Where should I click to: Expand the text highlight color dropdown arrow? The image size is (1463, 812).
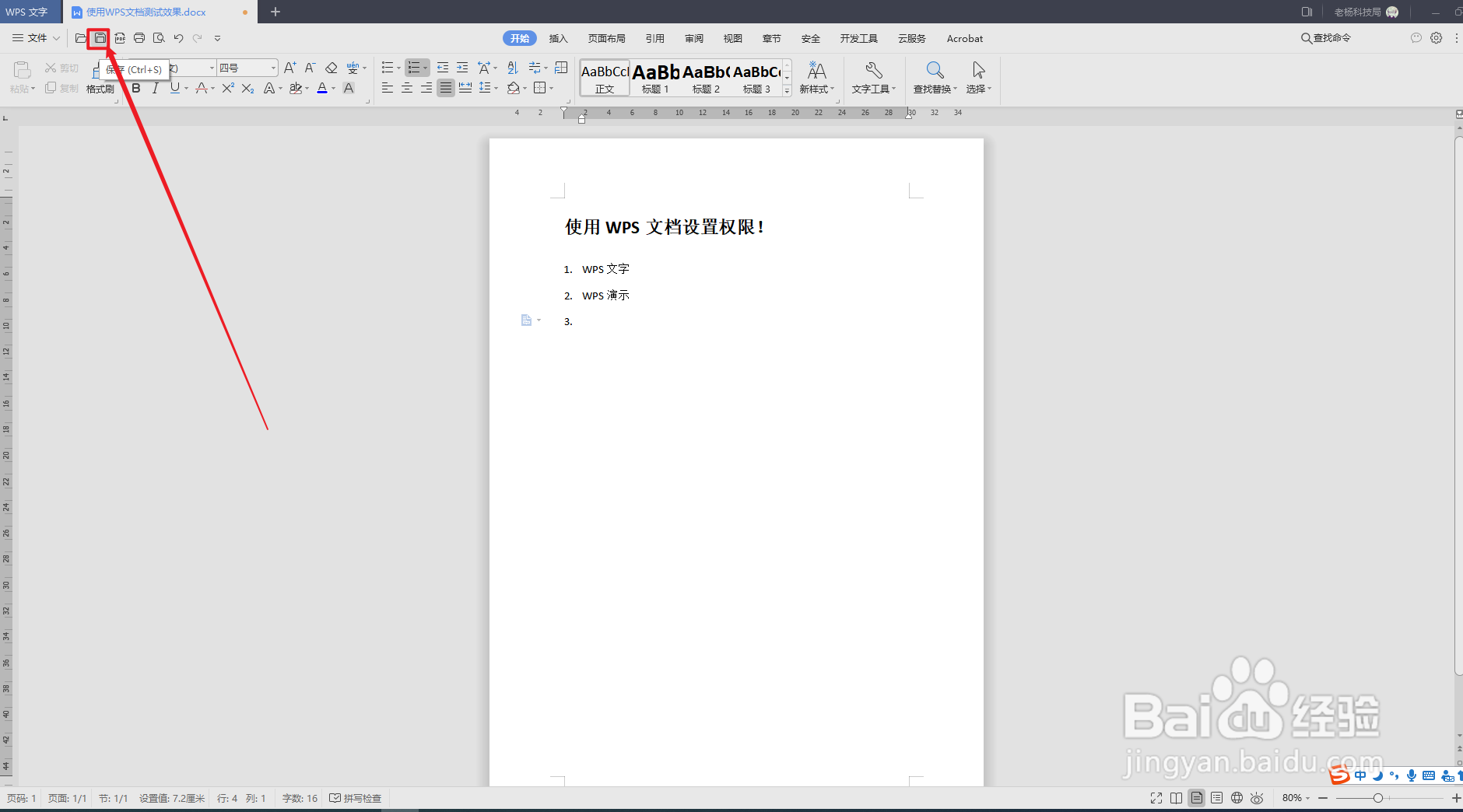307,89
